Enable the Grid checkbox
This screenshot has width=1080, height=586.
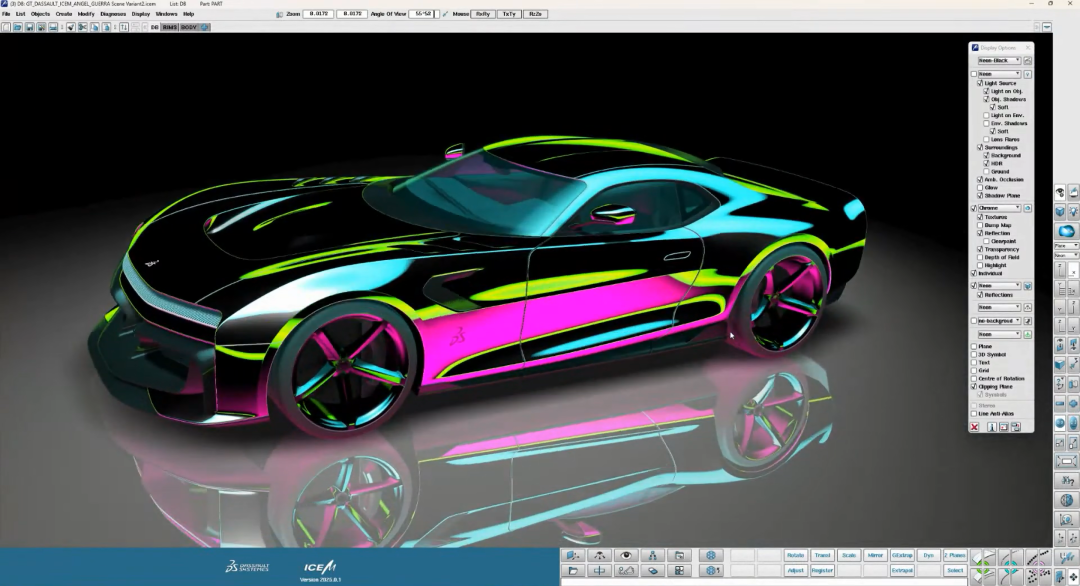974,370
